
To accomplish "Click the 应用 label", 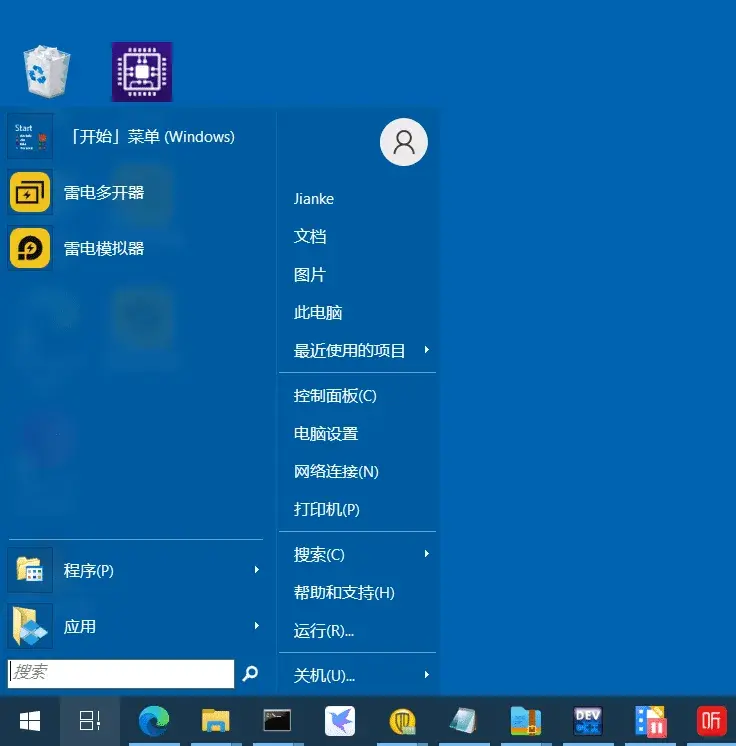I will pyautogui.click(x=79, y=627).
